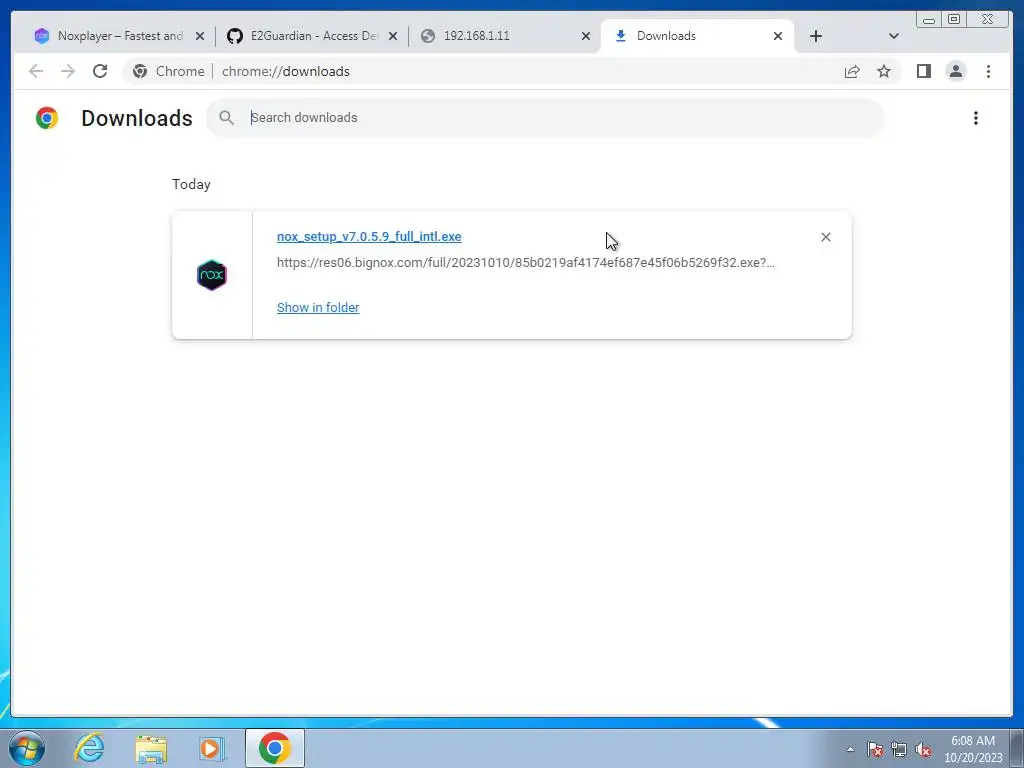Viewport: 1024px width, 768px height.
Task: Click Show in folder link
Action: click(318, 308)
